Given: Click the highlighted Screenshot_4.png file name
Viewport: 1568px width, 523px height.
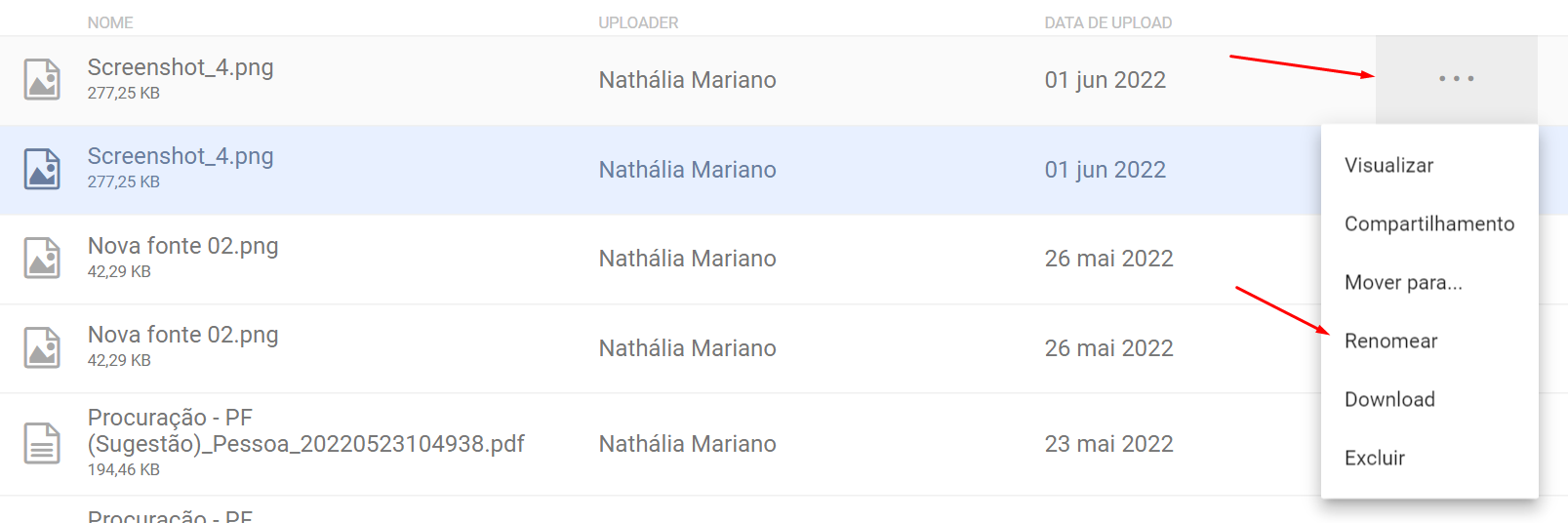Looking at the screenshot, I should (x=181, y=157).
